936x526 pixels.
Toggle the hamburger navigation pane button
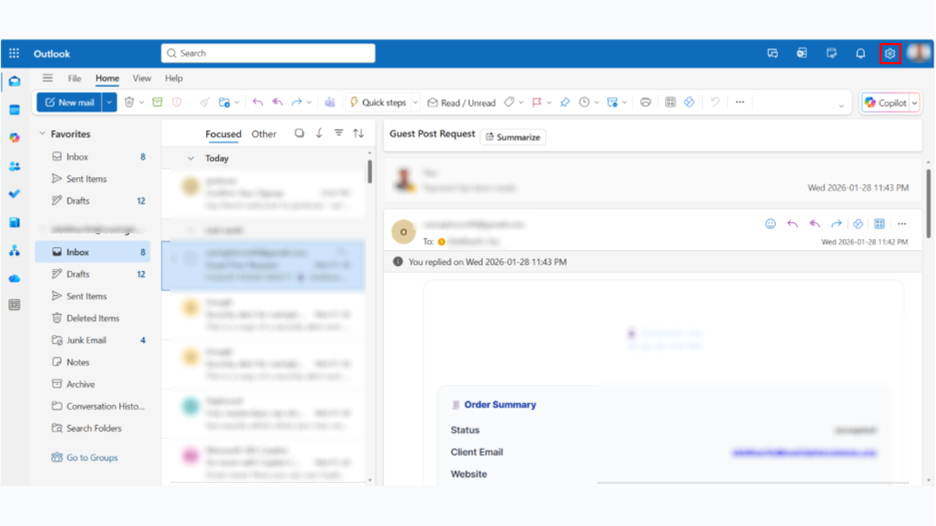[x=47, y=78]
